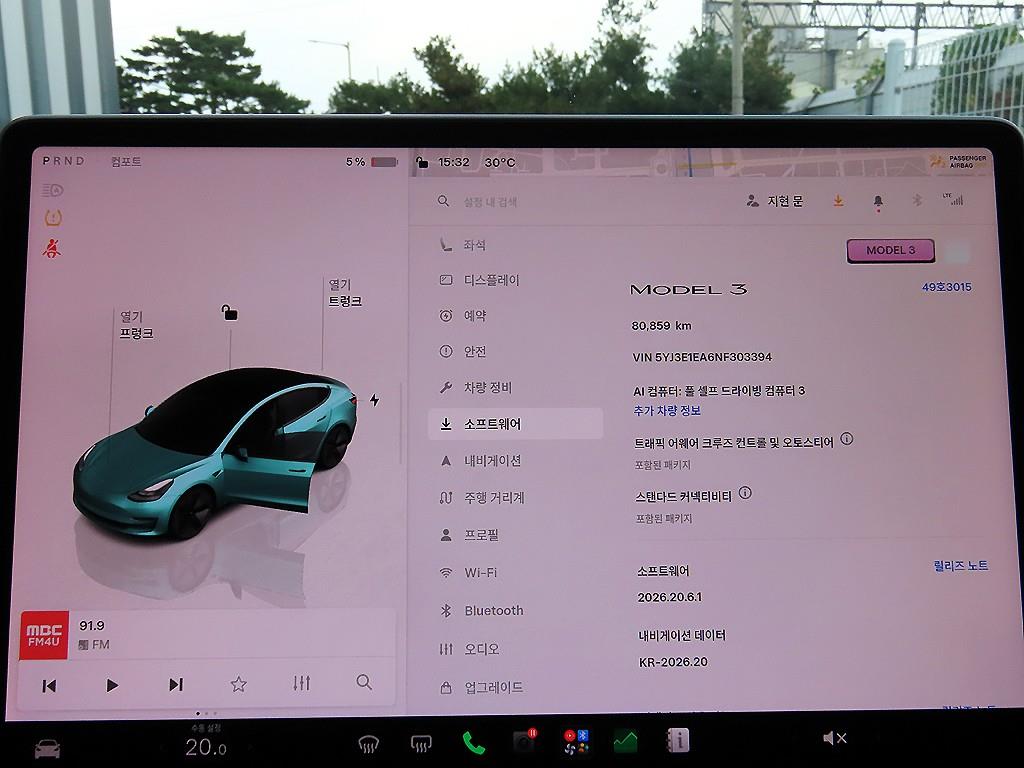This screenshot has width=1024, height=768.
Task: Tap the status bar lock icon
Action: pos(423,162)
